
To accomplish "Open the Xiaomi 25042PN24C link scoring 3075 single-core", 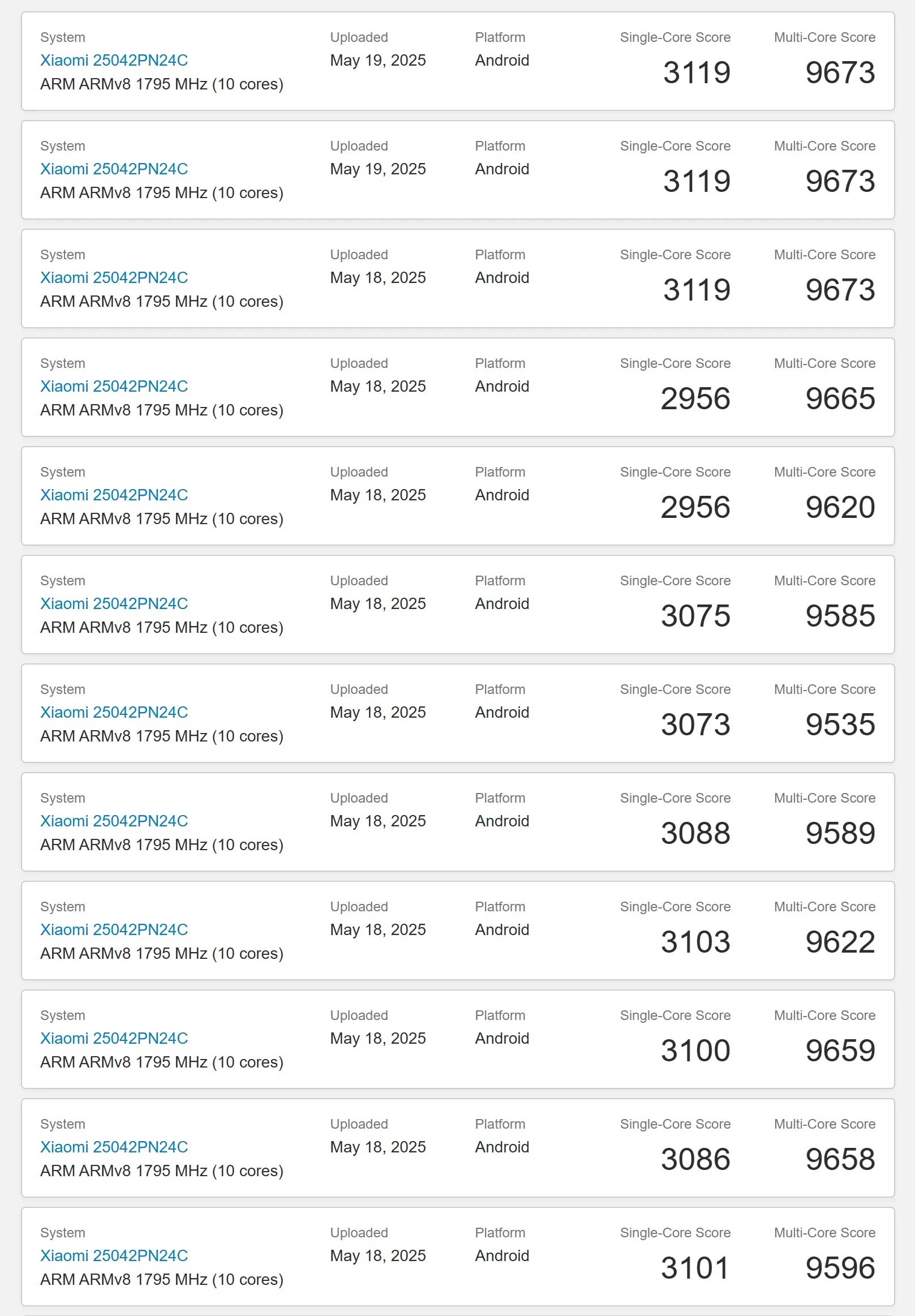I will 114,603.
